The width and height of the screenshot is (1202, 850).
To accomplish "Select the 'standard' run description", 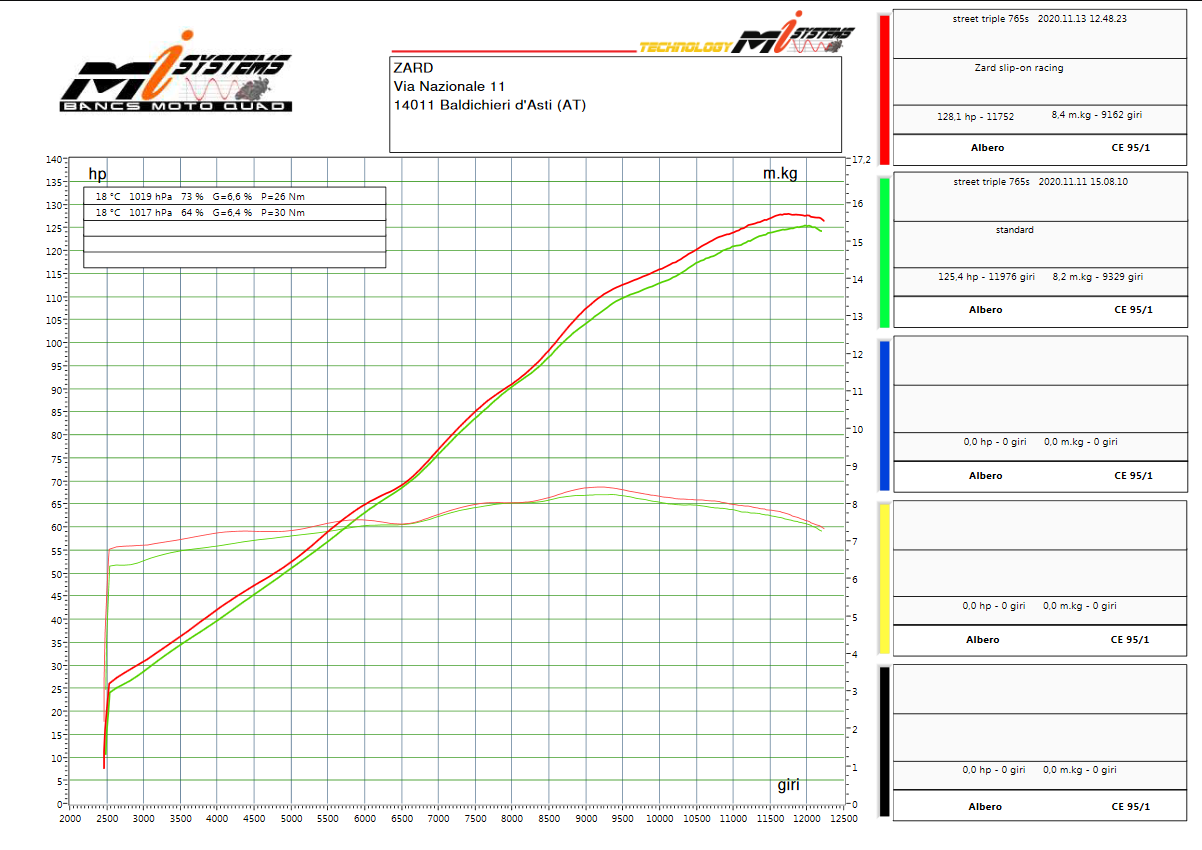I will [x=1014, y=230].
